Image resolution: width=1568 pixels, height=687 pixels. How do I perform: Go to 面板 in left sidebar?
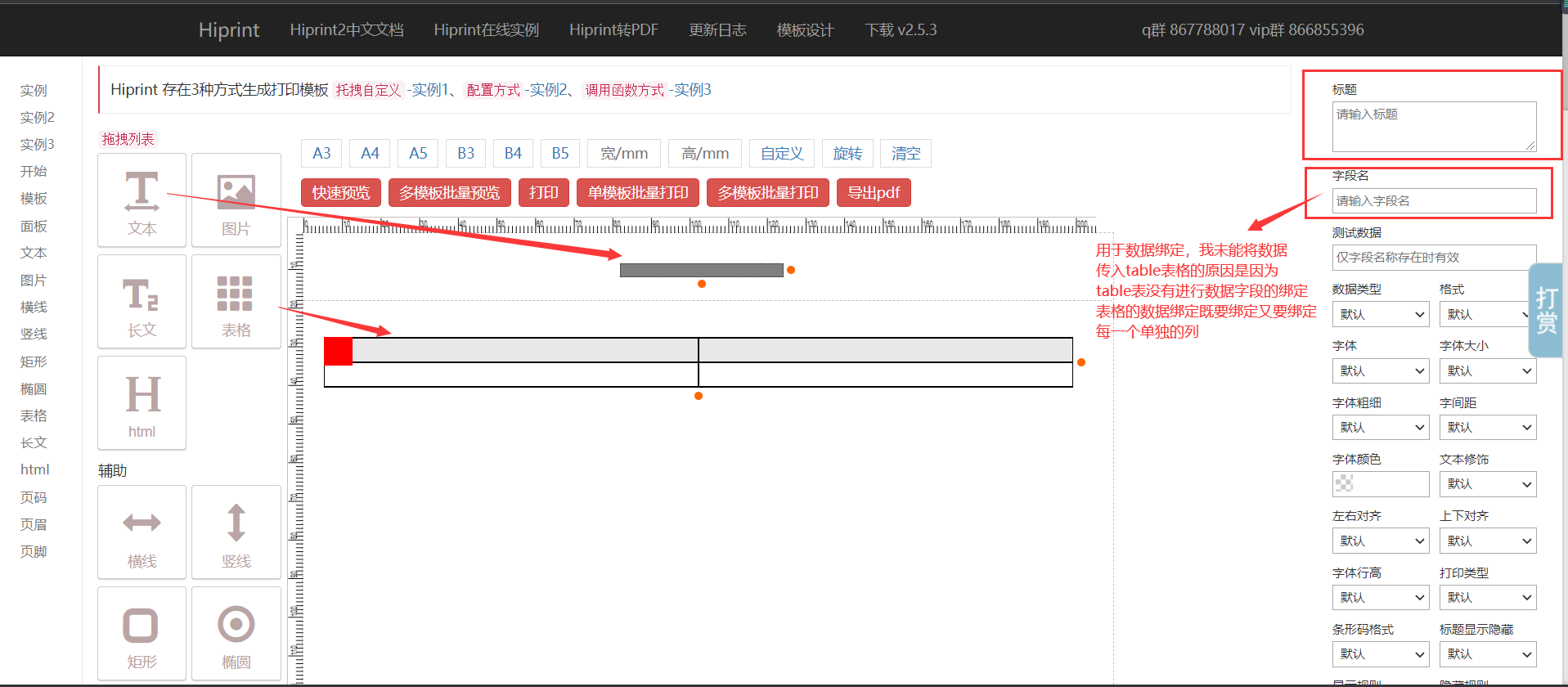coord(34,226)
